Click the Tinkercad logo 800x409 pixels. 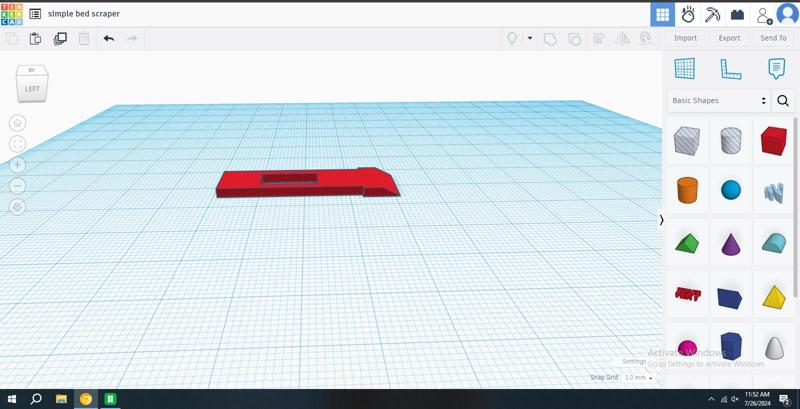pyautogui.click(x=11, y=14)
